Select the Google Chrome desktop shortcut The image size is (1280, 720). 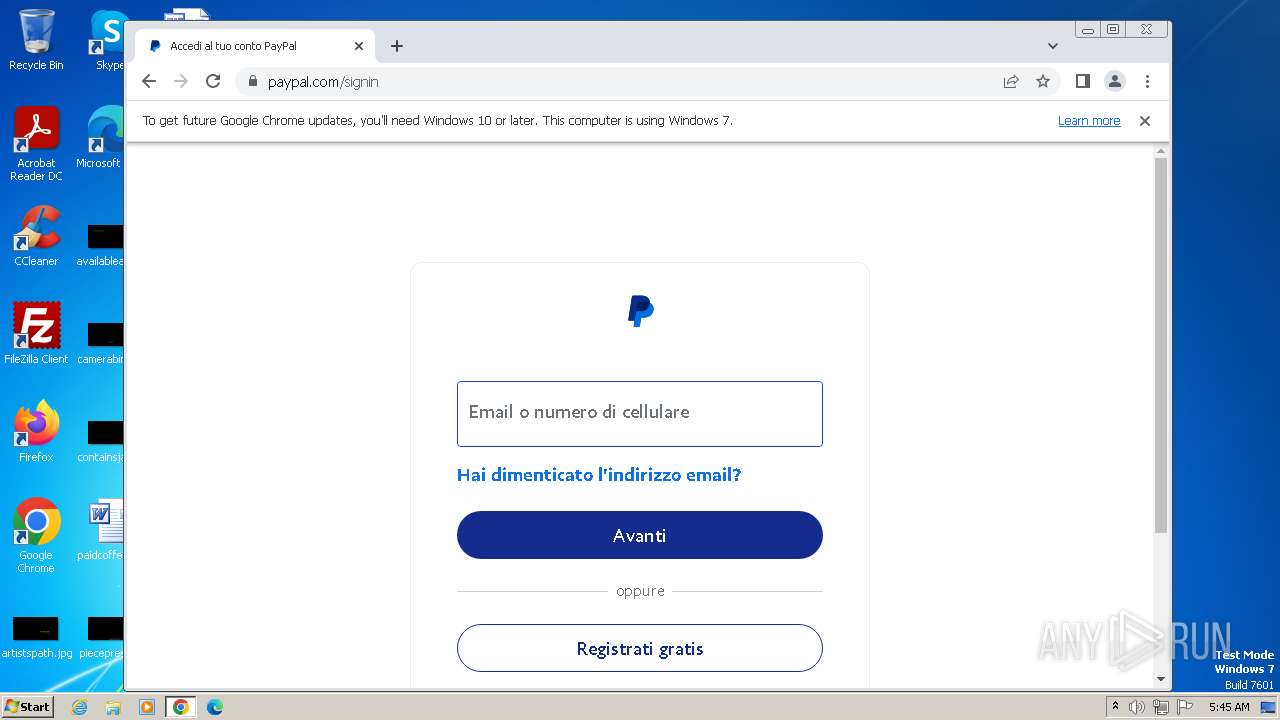[x=36, y=535]
